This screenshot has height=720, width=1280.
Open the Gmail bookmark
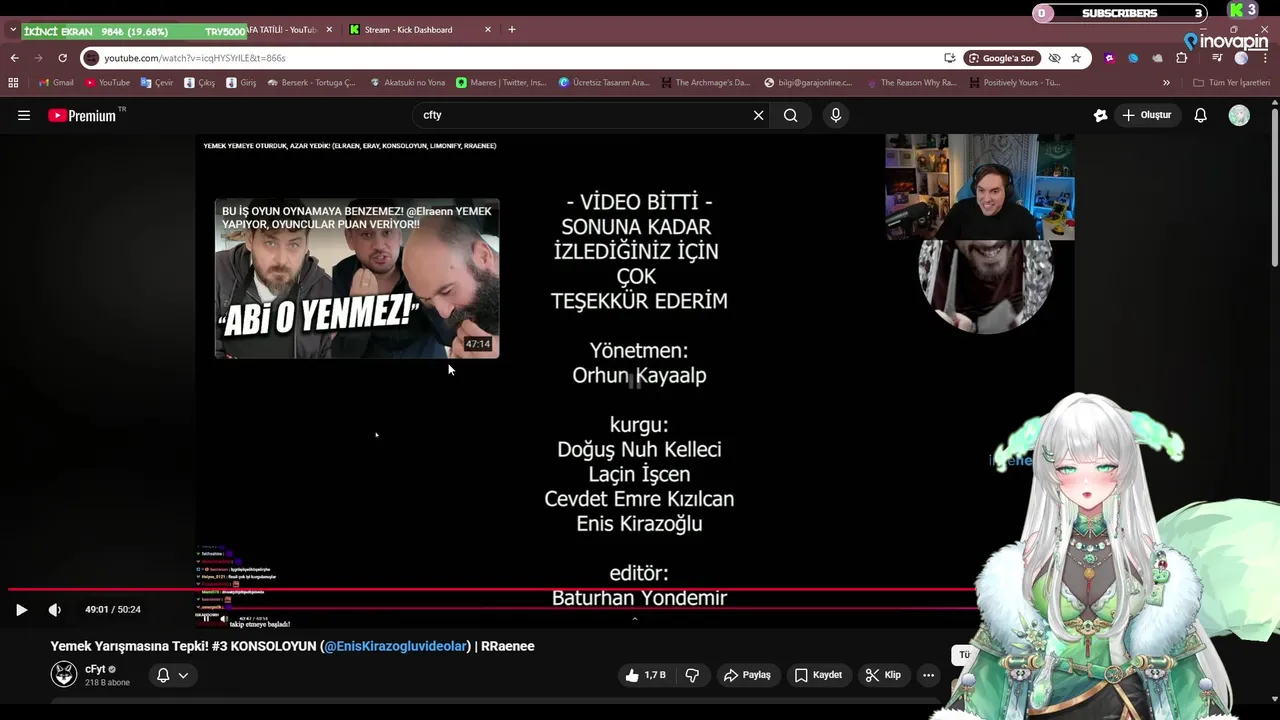[56, 83]
